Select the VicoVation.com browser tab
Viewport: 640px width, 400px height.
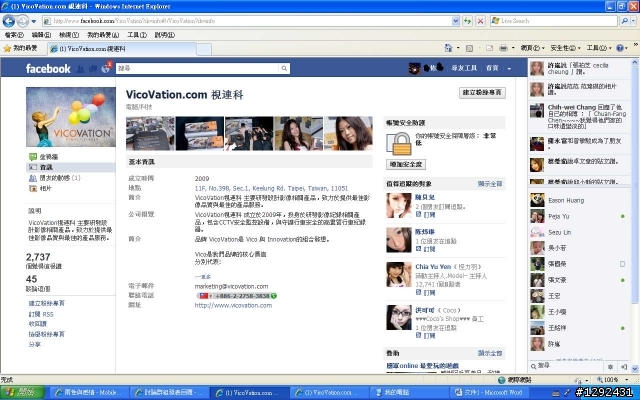point(122,49)
